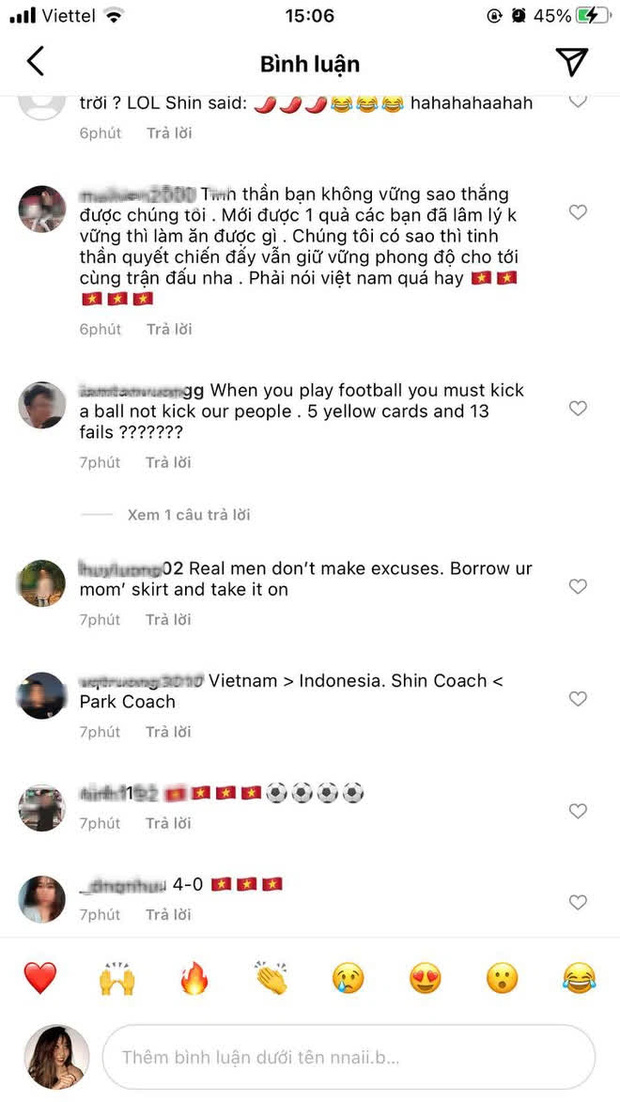Insert the heart-eyes emoji

coord(425,977)
